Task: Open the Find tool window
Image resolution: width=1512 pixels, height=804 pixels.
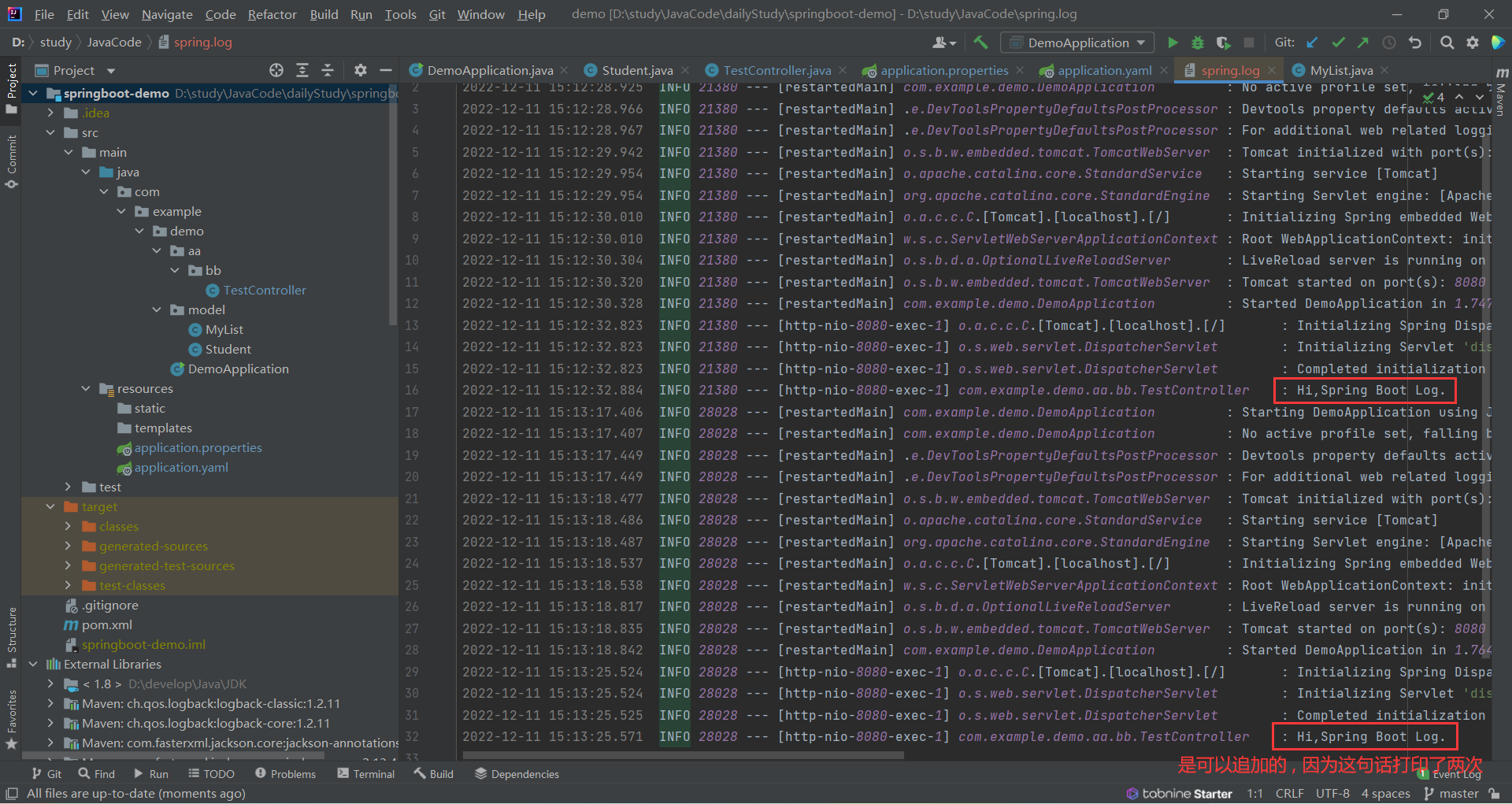Action: pyautogui.click(x=97, y=774)
